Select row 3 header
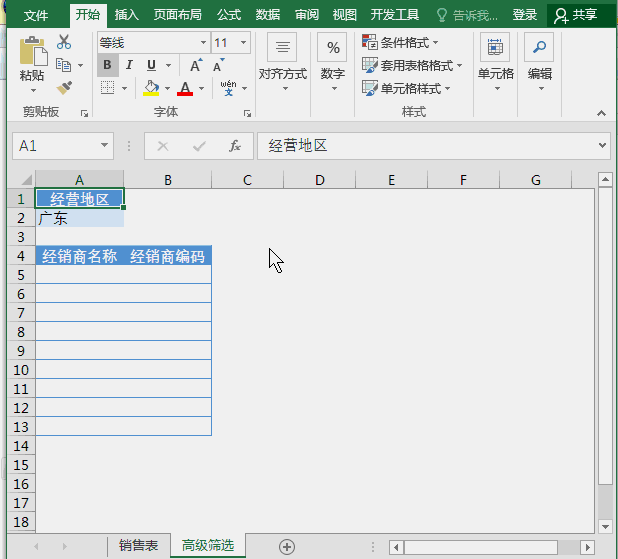This screenshot has width=618, height=559. (21, 237)
